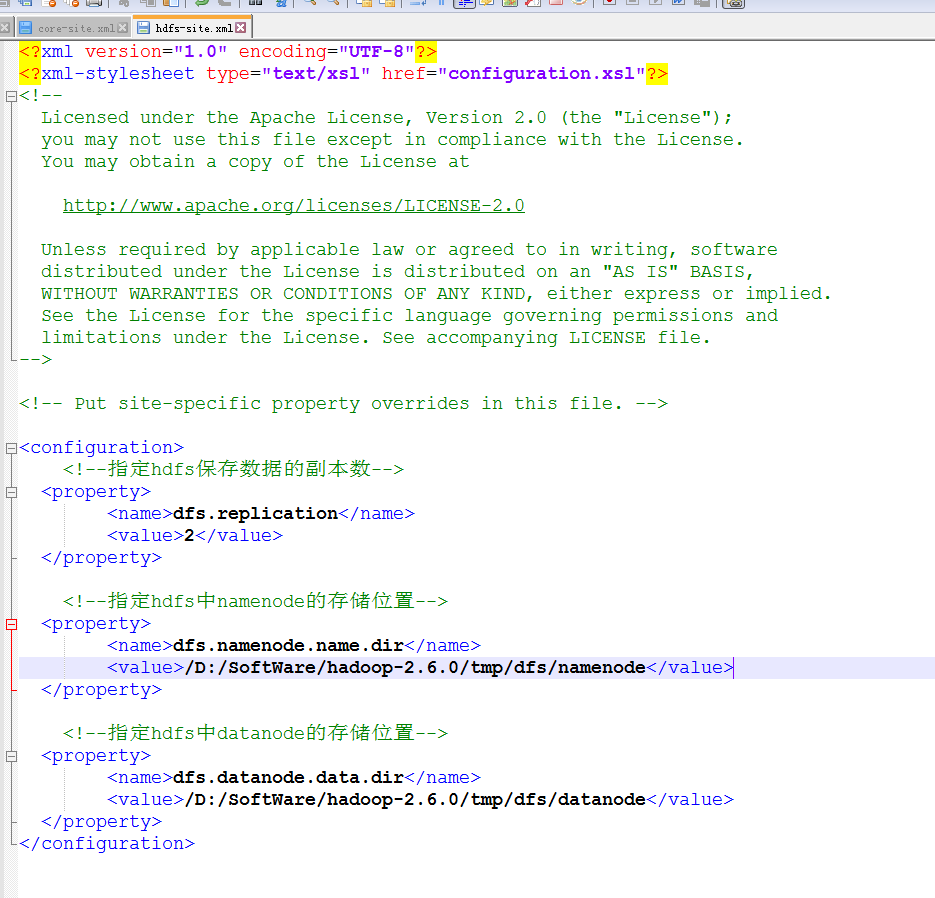Click the 'WITHOUT WARRANTIES OR CONDITIONS' line
The width and height of the screenshot is (935, 898).
(x=436, y=293)
